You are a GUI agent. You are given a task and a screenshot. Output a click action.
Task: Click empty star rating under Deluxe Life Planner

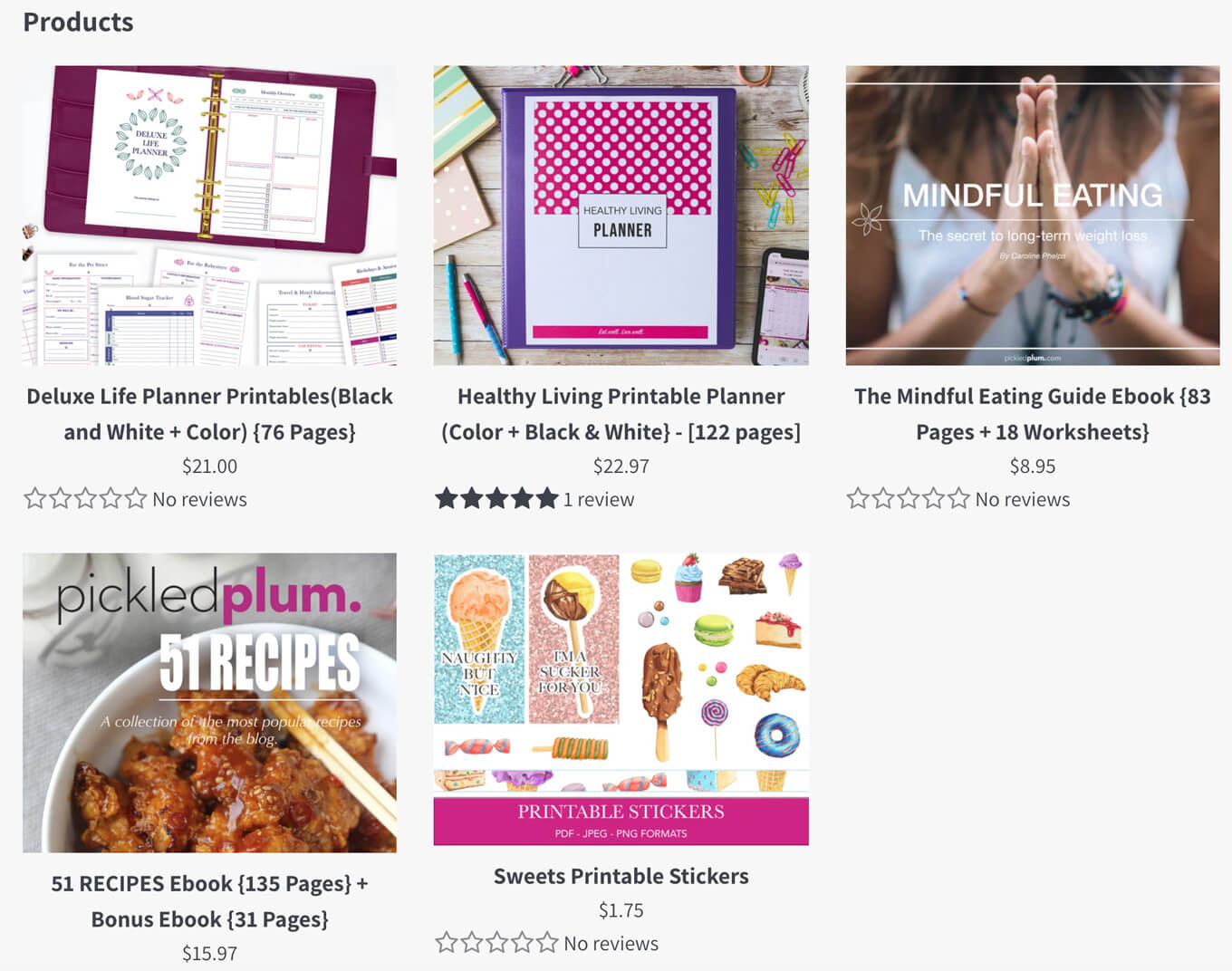85,498
